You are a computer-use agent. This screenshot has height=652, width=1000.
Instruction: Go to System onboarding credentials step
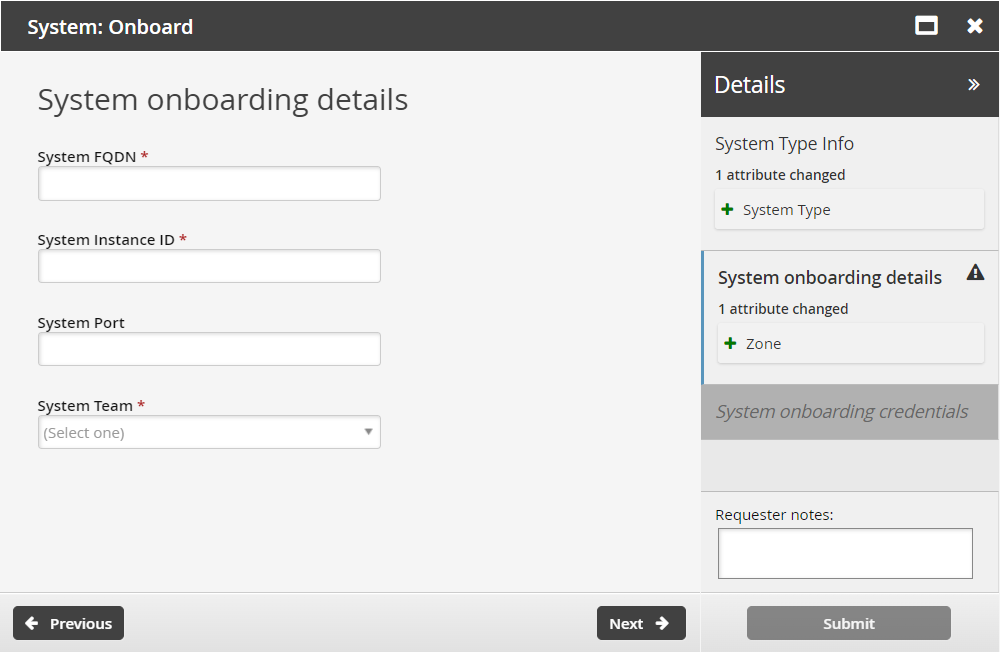(842, 411)
